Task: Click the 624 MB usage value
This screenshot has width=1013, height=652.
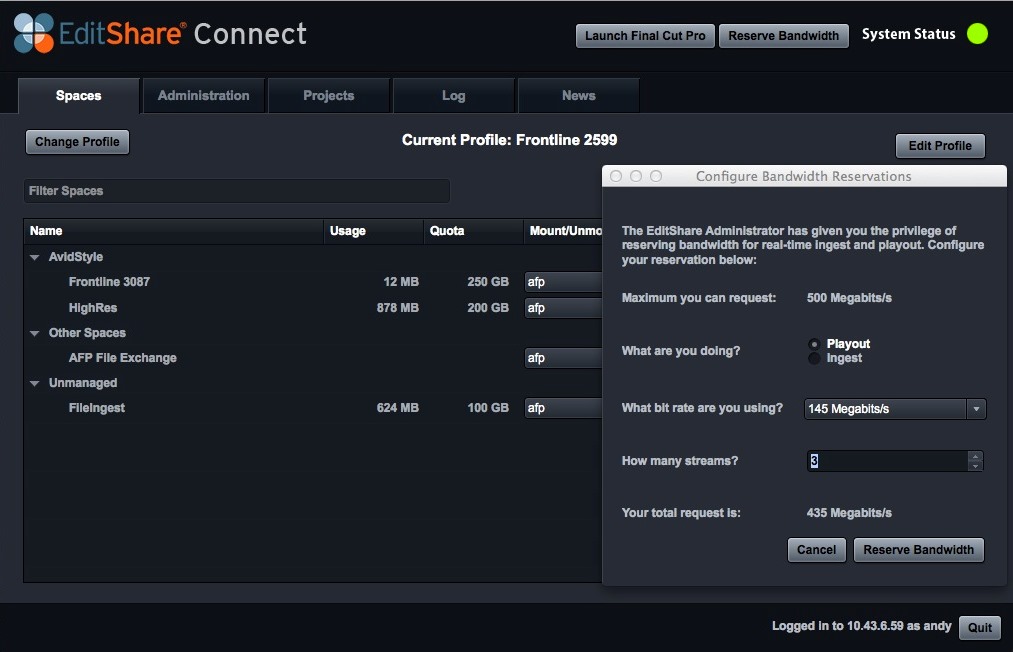Action: click(397, 408)
